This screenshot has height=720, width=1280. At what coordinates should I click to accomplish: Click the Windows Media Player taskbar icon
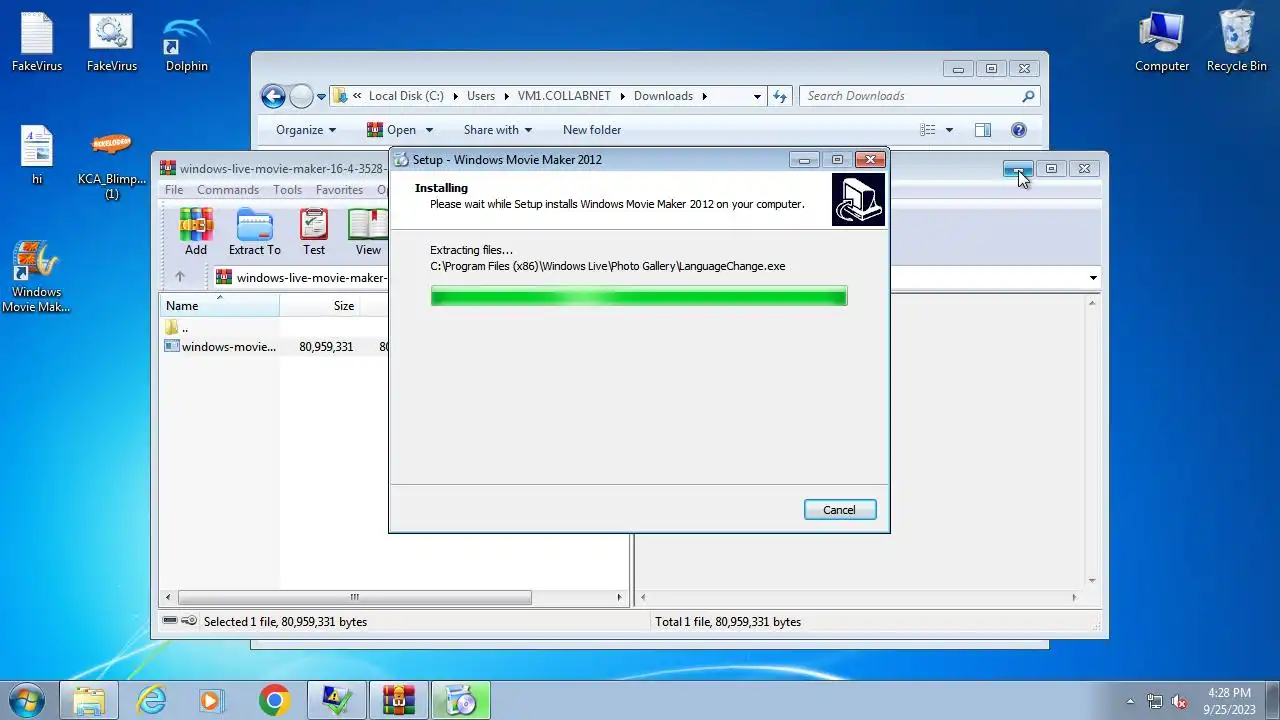211,700
